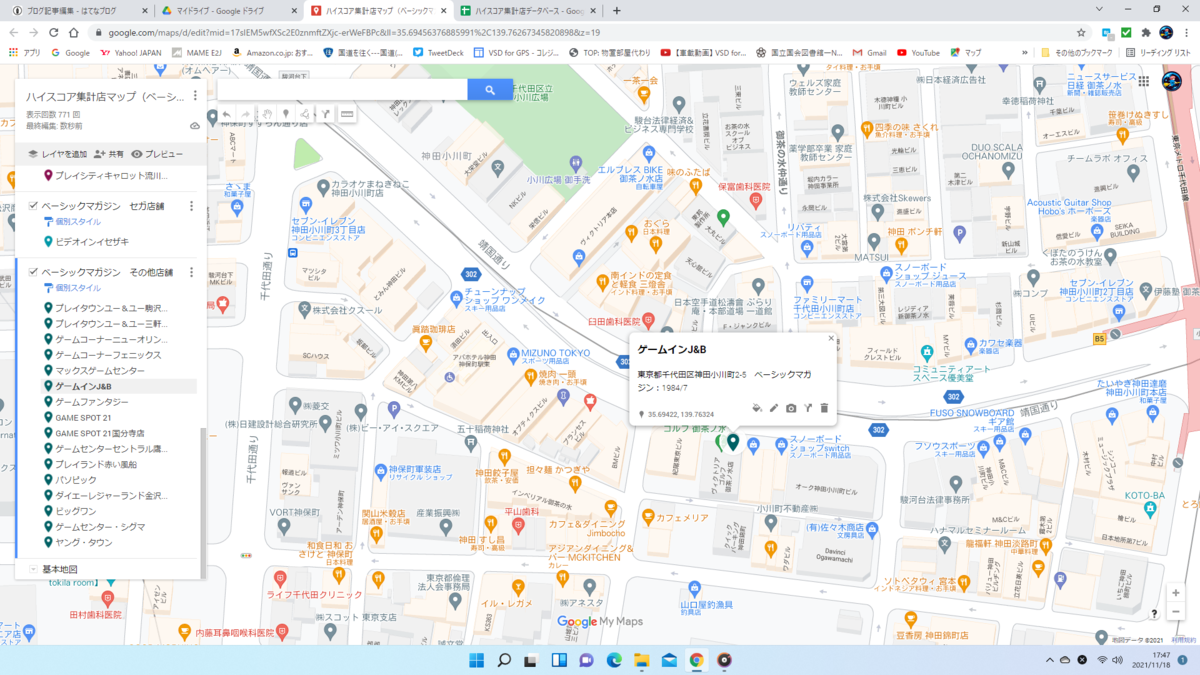Screen dimensions: 1200x675
Task: Open the TweetDeck bookmark
Action: tap(439, 53)
